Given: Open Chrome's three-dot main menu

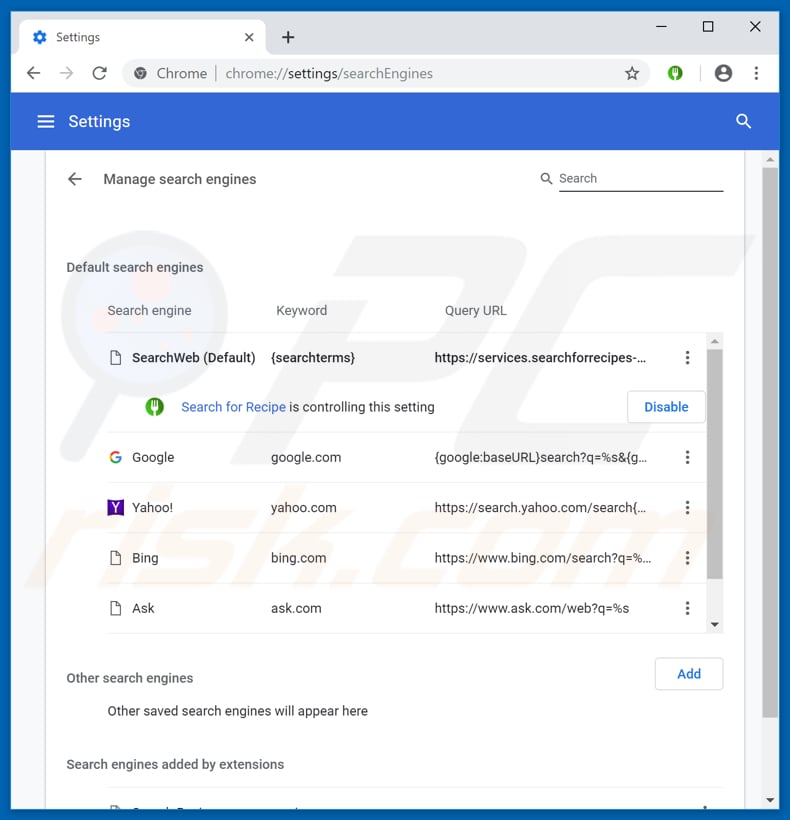Looking at the screenshot, I should (x=756, y=73).
